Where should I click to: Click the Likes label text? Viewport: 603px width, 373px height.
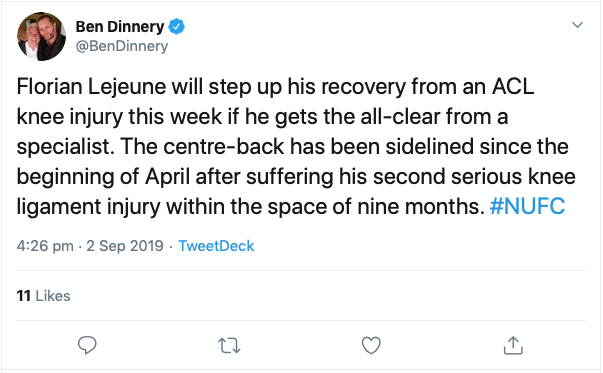click(53, 296)
